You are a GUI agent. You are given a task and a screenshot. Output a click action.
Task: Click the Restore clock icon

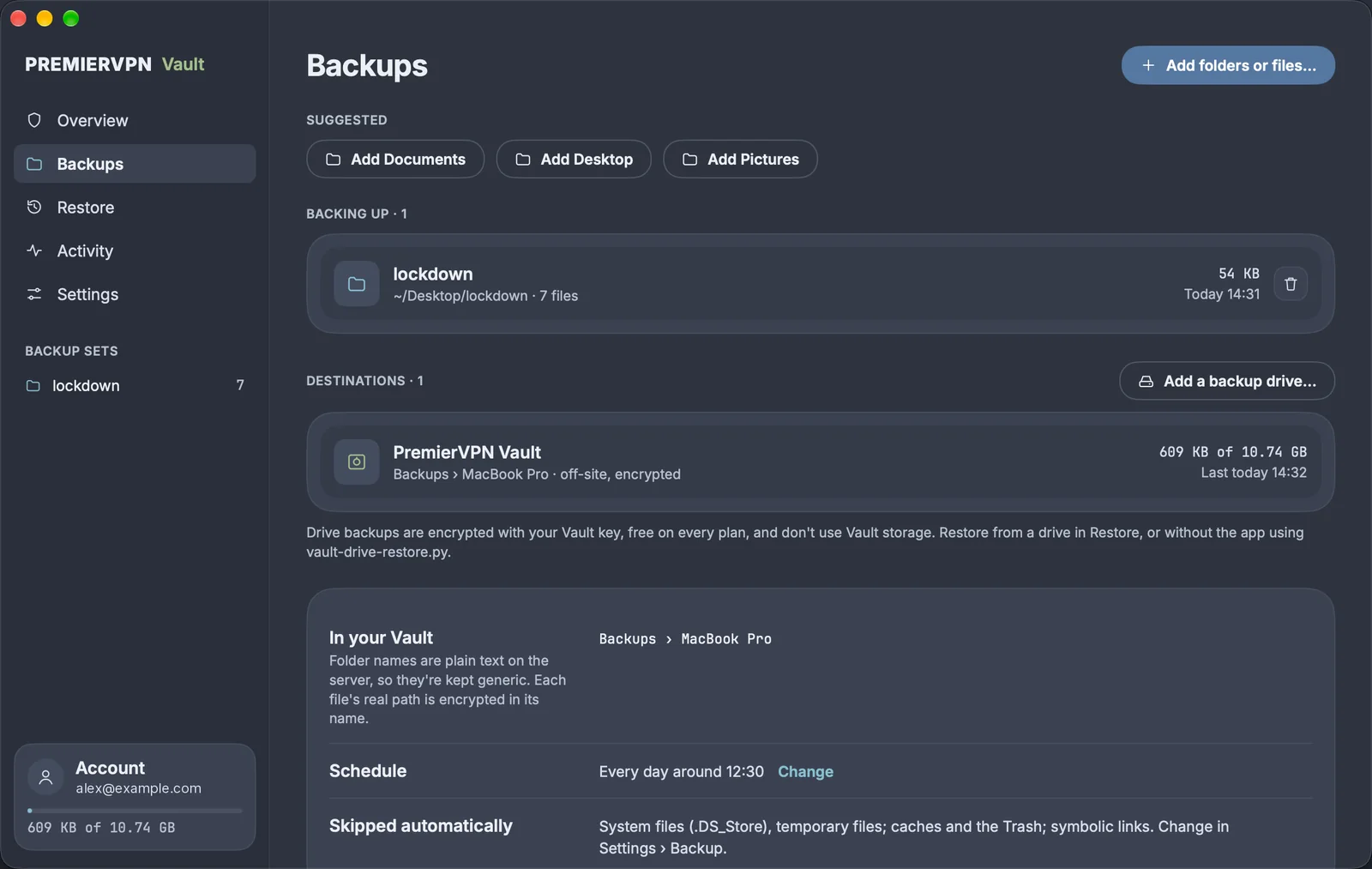(x=34, y=208)
